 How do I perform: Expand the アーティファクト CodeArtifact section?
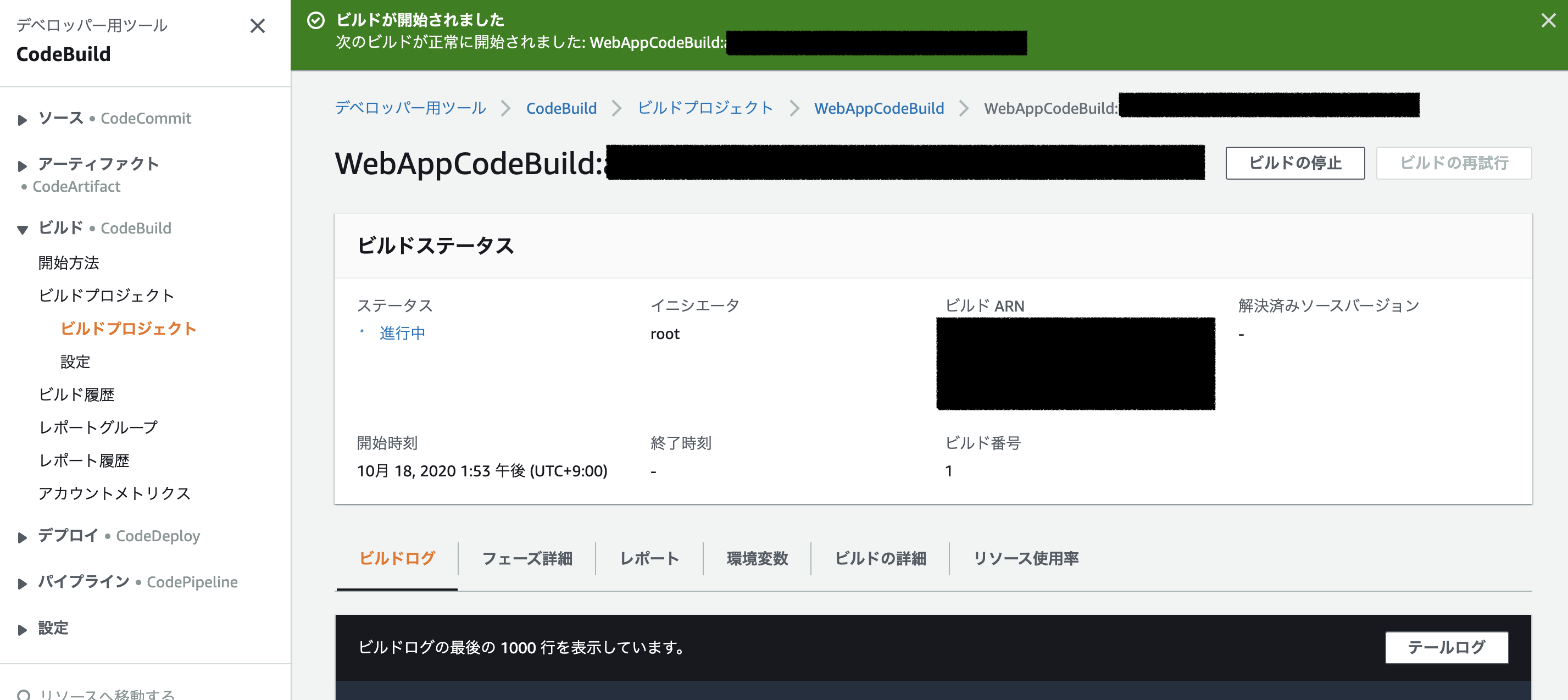23,165
